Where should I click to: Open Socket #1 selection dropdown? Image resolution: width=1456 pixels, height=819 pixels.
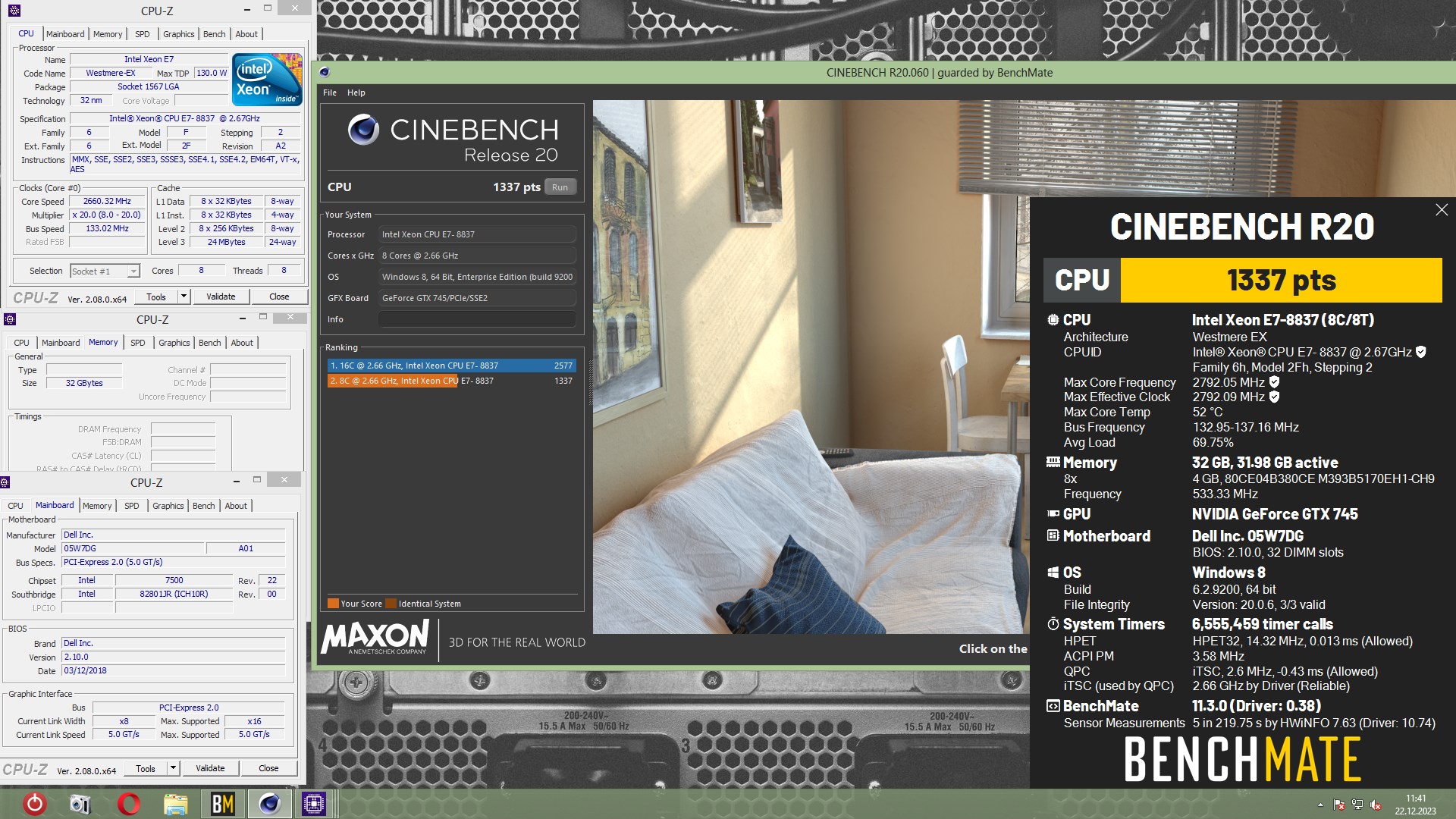pyautogui.click(x=133, y=271)
